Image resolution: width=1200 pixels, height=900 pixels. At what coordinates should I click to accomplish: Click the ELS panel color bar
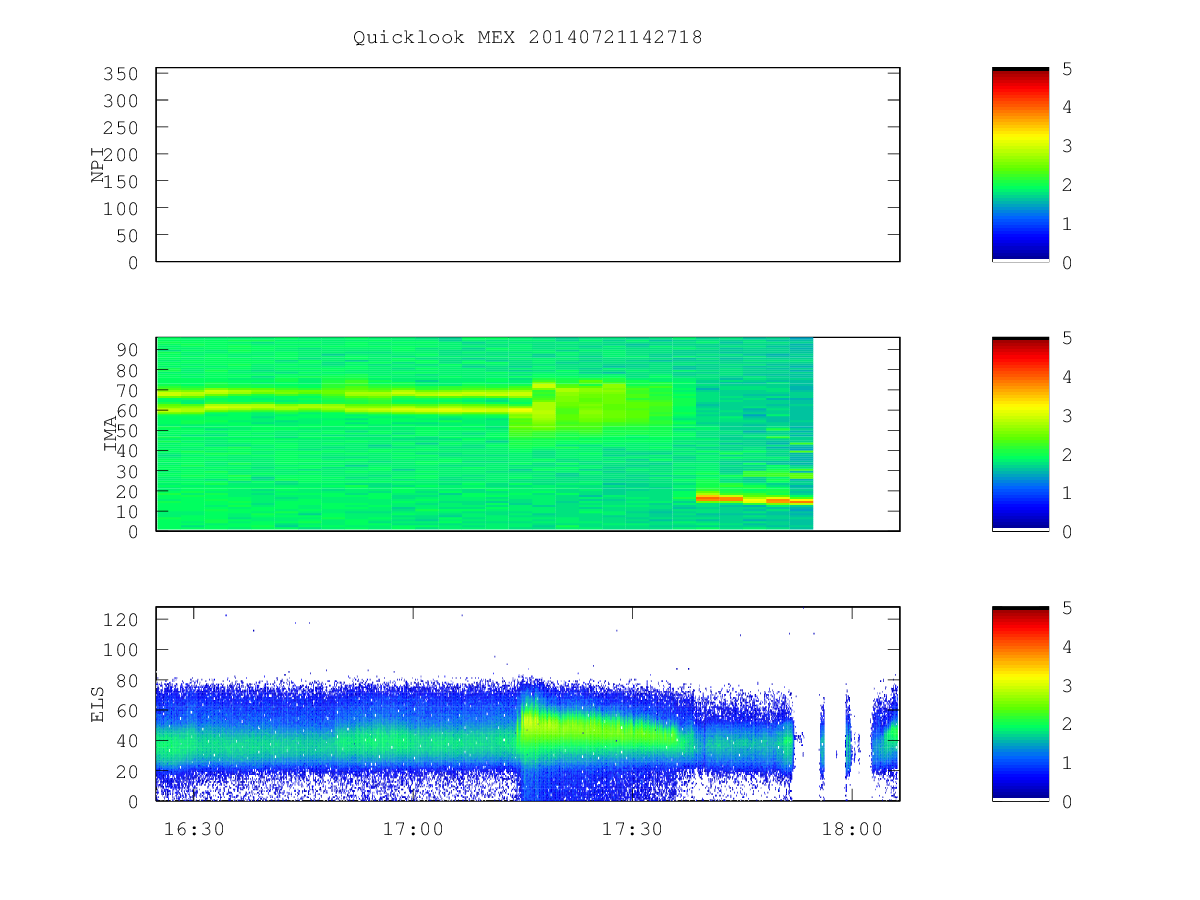pyautogui.click(x=1020, y=704)
